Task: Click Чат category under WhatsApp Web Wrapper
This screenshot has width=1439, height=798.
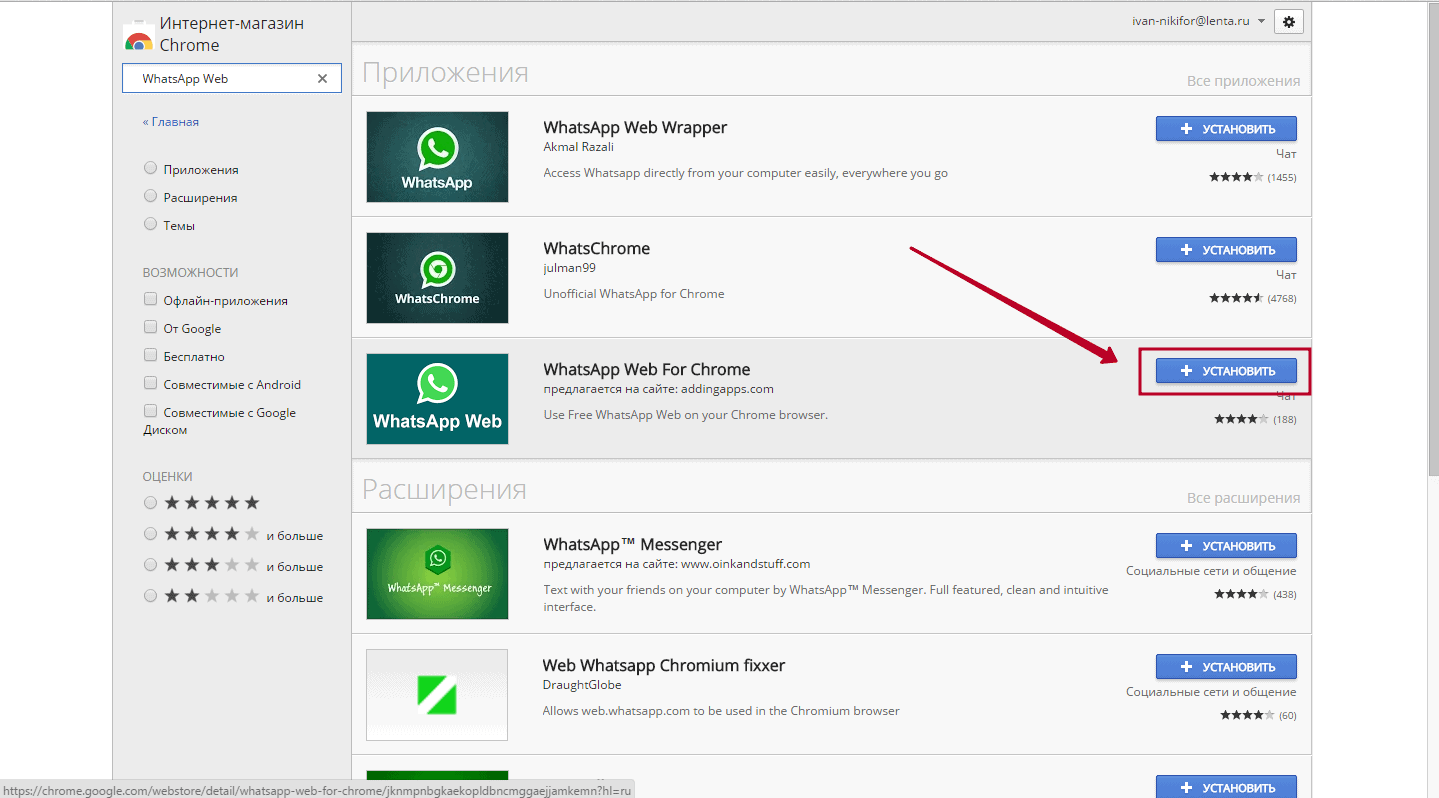Action: (x=1286, y=154)
